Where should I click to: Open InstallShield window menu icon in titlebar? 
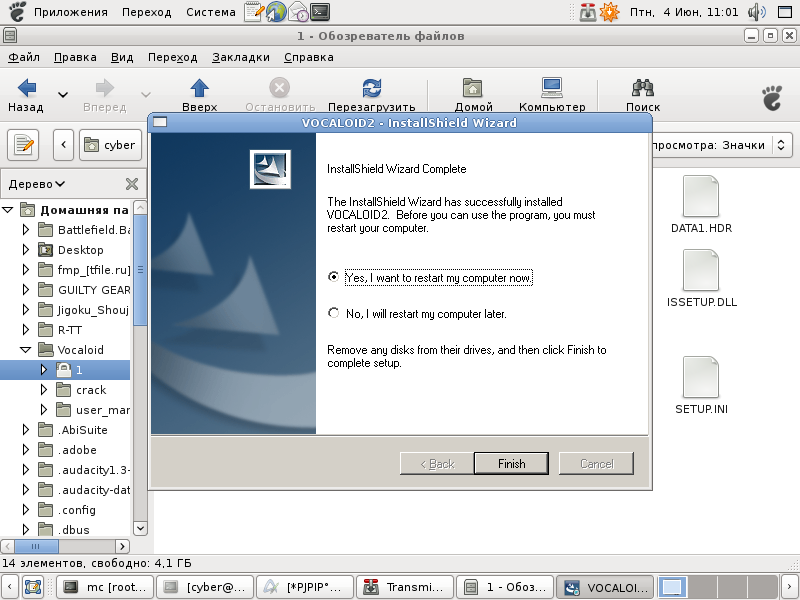160,122
